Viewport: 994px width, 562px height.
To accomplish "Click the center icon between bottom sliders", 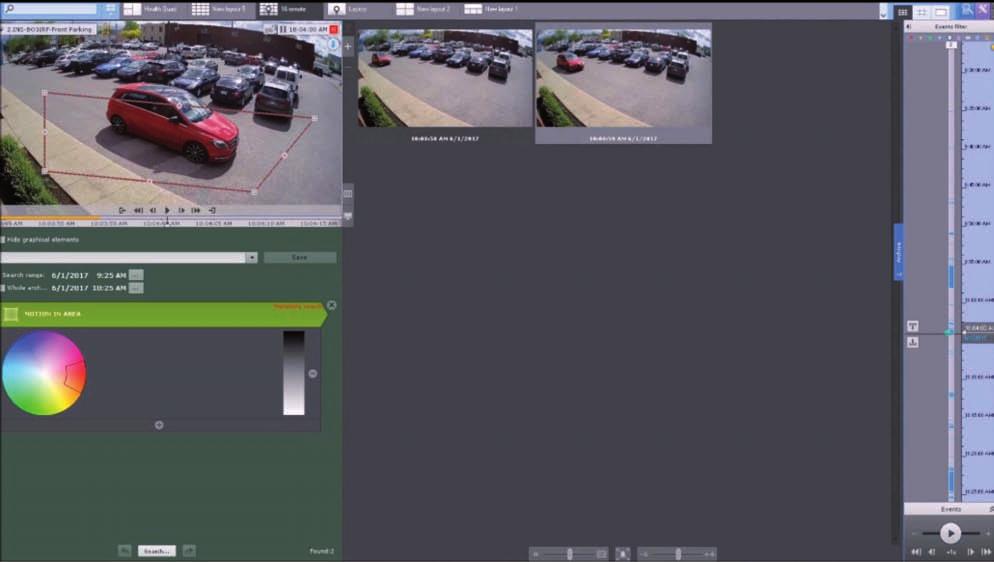I will (x=623, y=554).
